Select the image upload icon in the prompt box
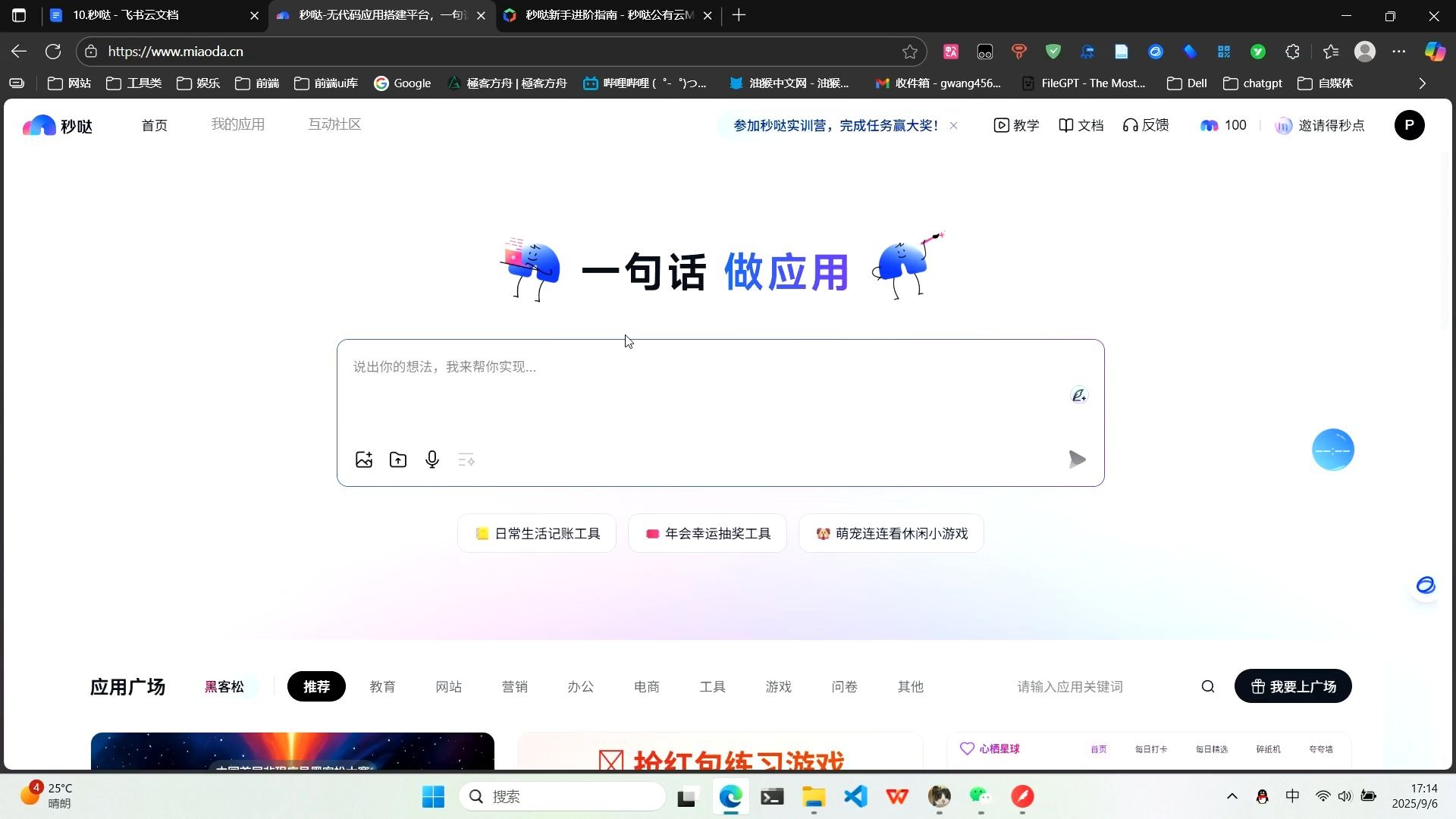 click(x=364, y=460)
